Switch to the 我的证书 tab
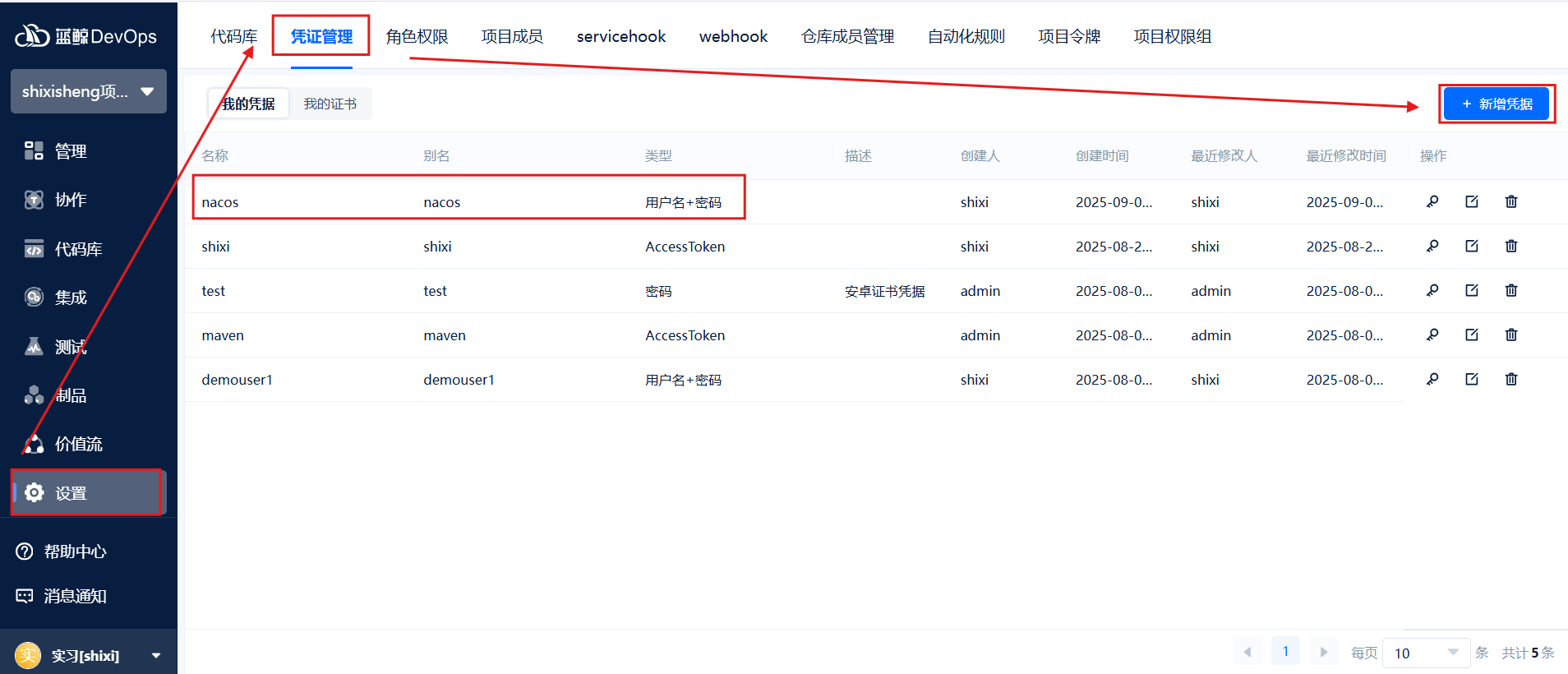Screen dimensions: 1568x674 tap(330, 104)
